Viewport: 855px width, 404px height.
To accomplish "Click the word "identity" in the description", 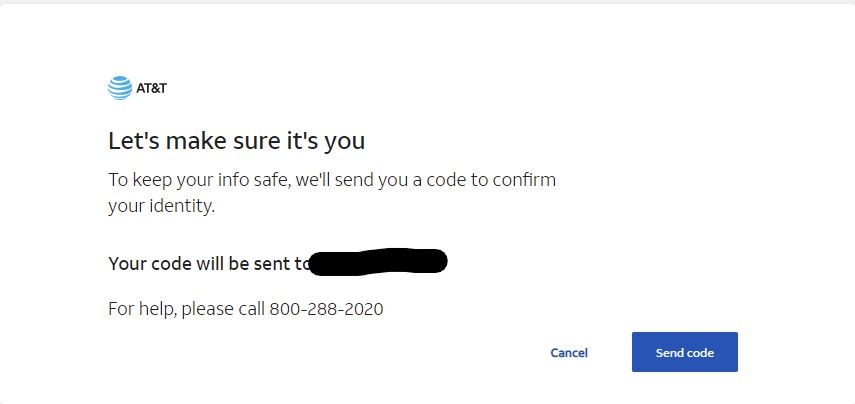I will click(180, 207).
